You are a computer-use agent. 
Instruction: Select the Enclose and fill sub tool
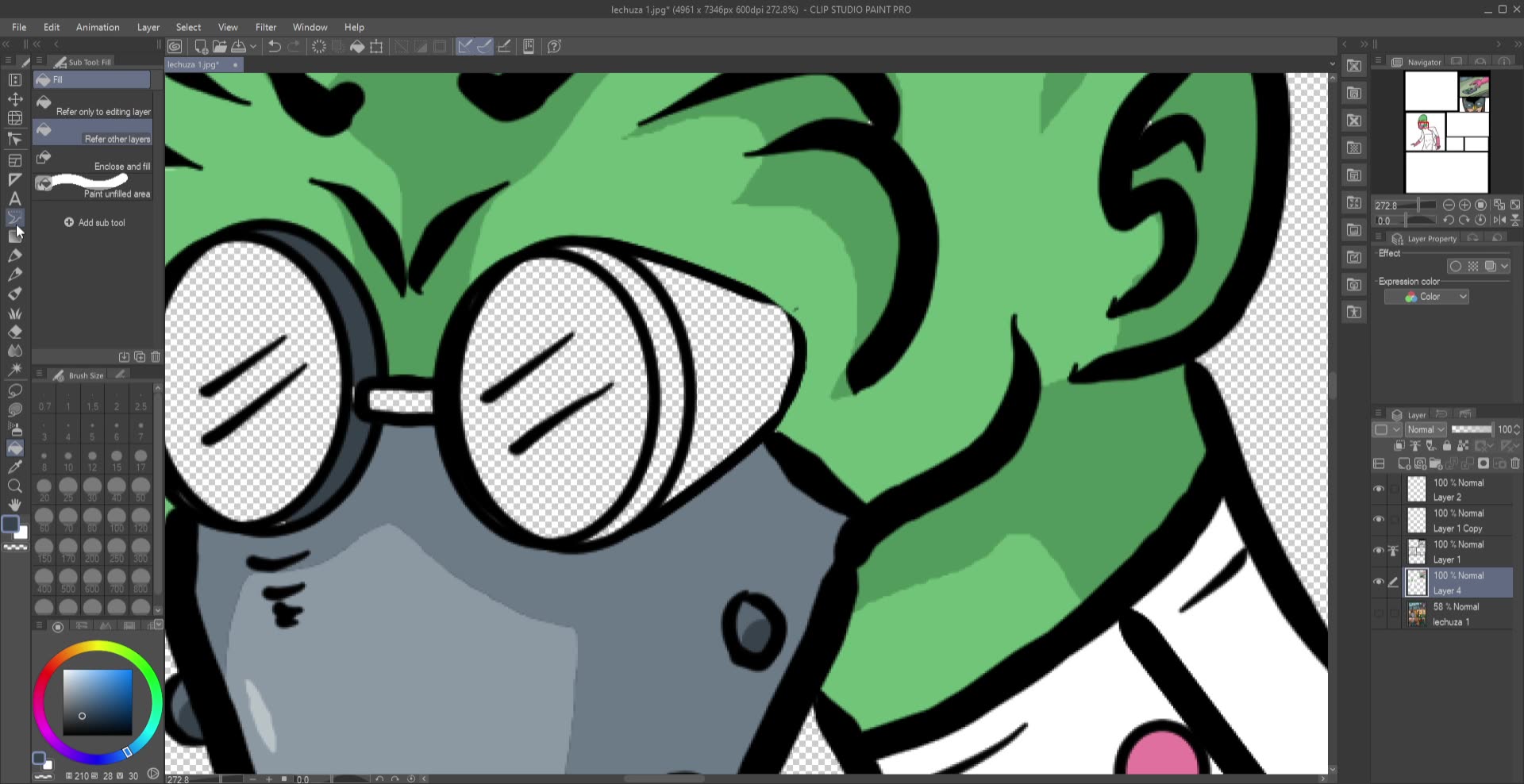pos(93,161)
